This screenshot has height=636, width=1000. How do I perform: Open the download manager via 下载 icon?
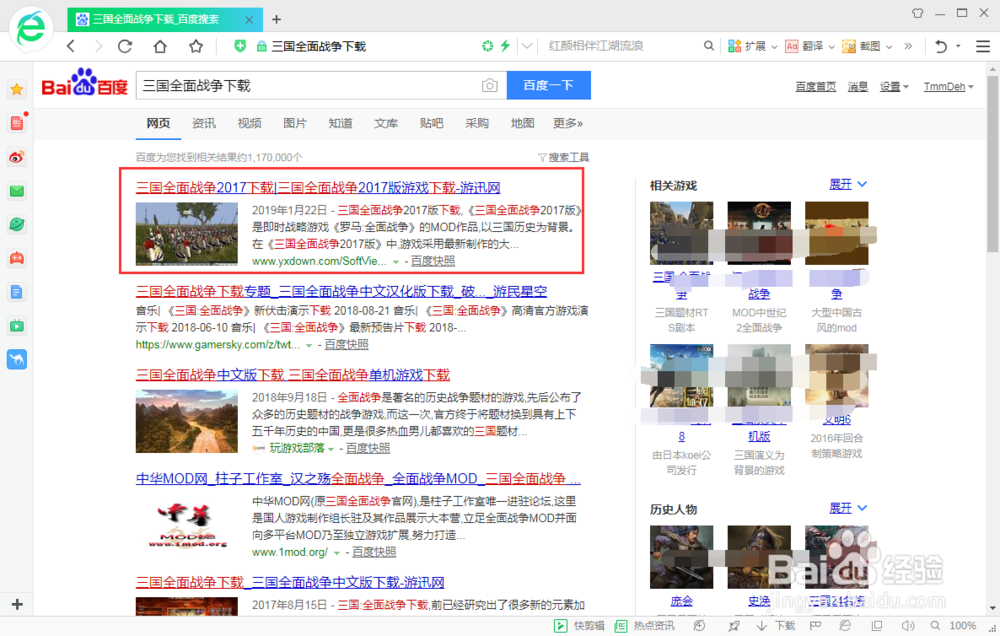pos(779,624)
